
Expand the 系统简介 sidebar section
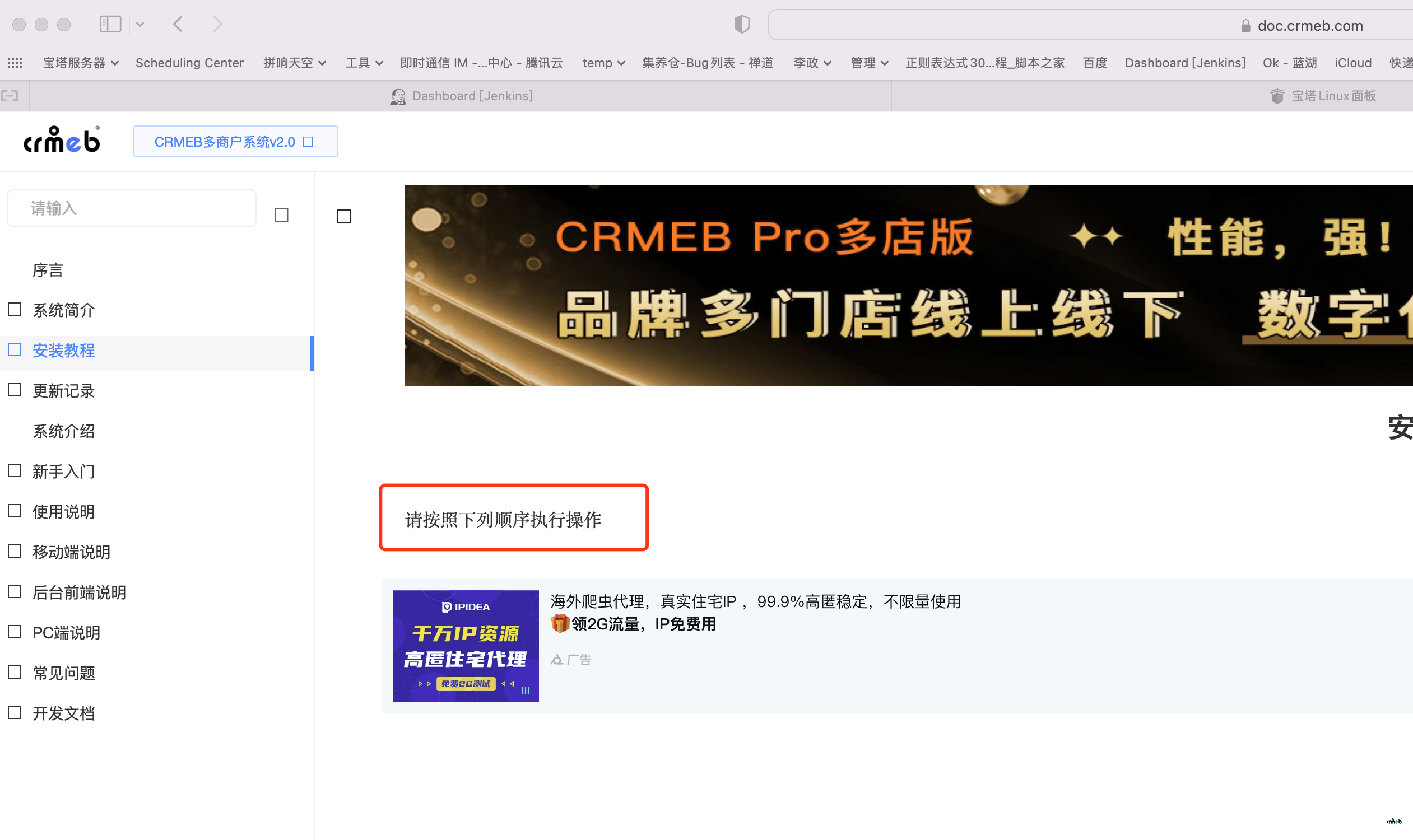pos(15,310)
